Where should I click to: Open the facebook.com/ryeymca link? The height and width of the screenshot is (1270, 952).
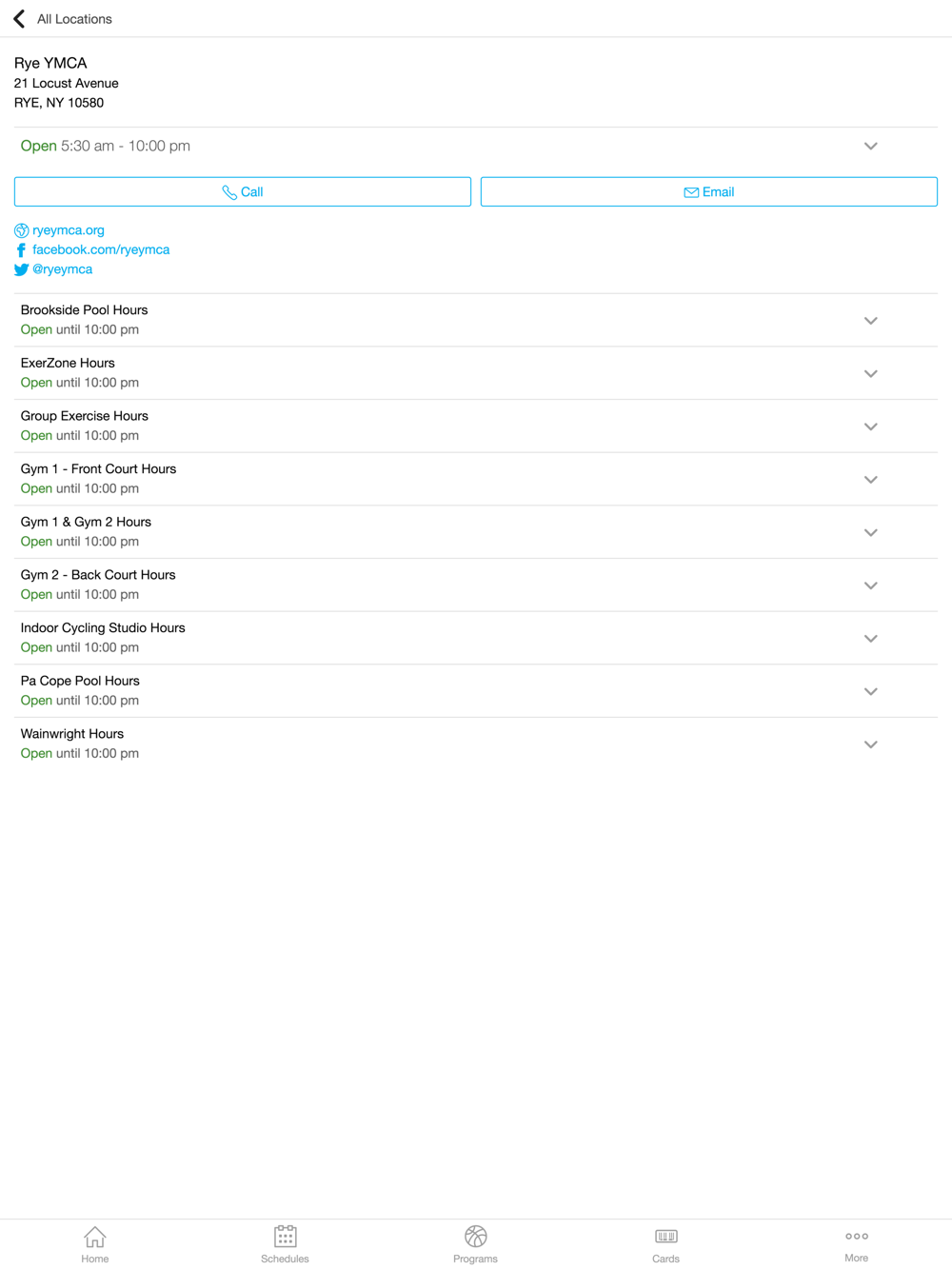click(101, 249)
